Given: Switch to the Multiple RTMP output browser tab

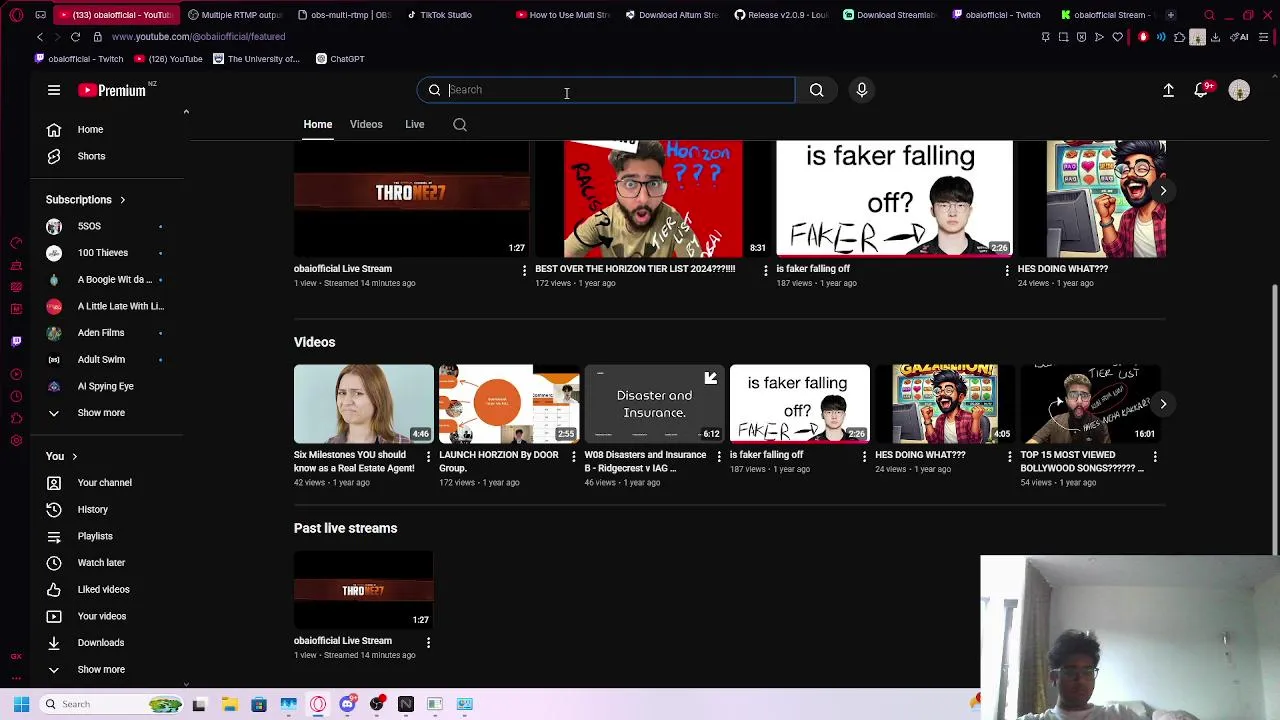Looking at the screenshot, I should tap(236, 15).
